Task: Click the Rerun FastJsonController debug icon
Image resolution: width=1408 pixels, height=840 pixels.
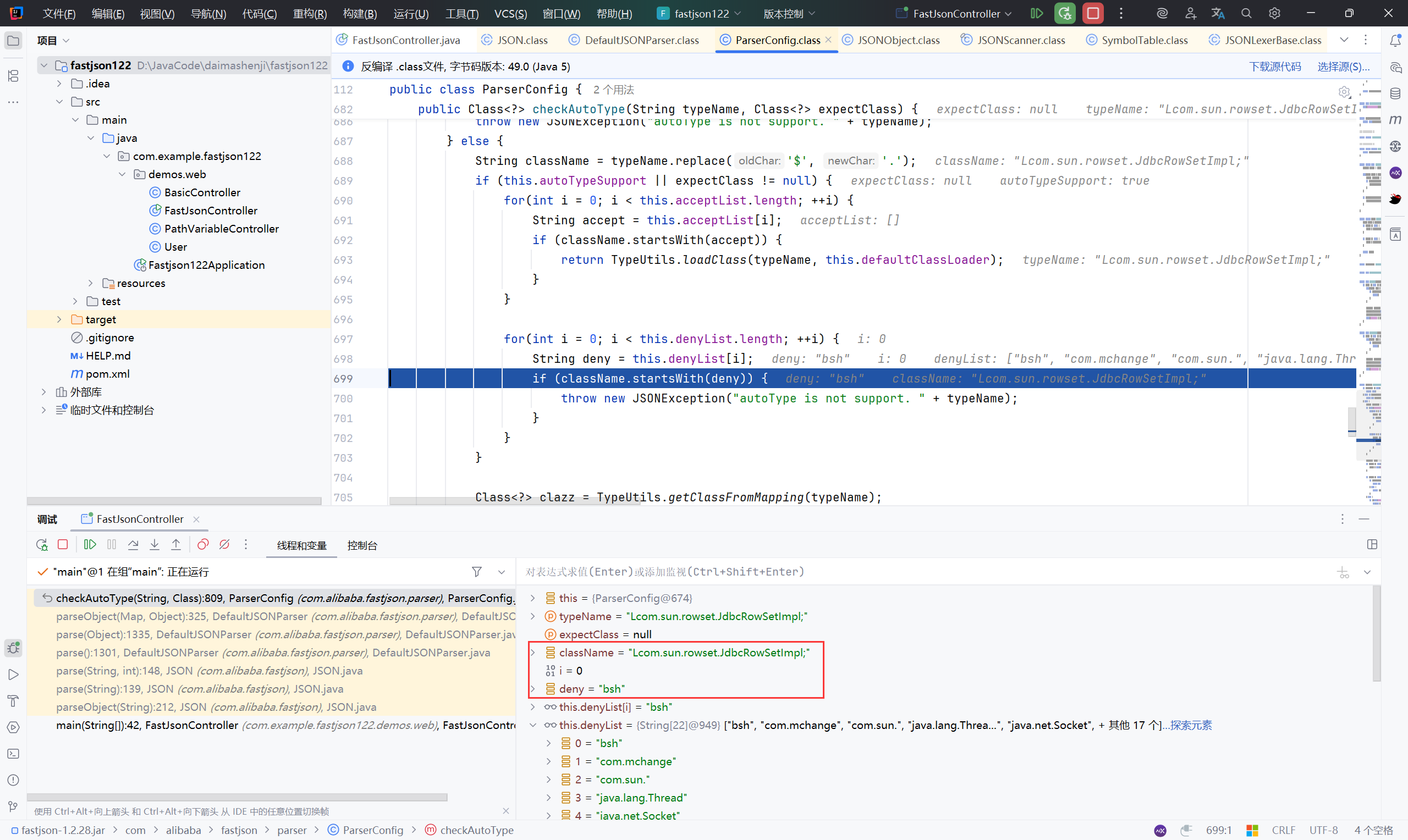Action: (42, 545)
